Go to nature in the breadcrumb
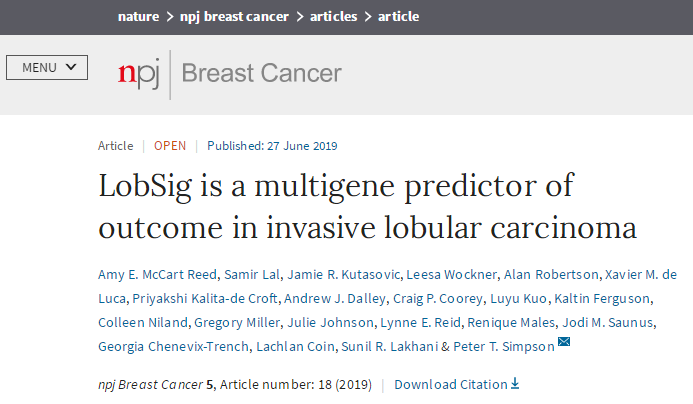This screenshot has width=693, height=404. [139, 17]
